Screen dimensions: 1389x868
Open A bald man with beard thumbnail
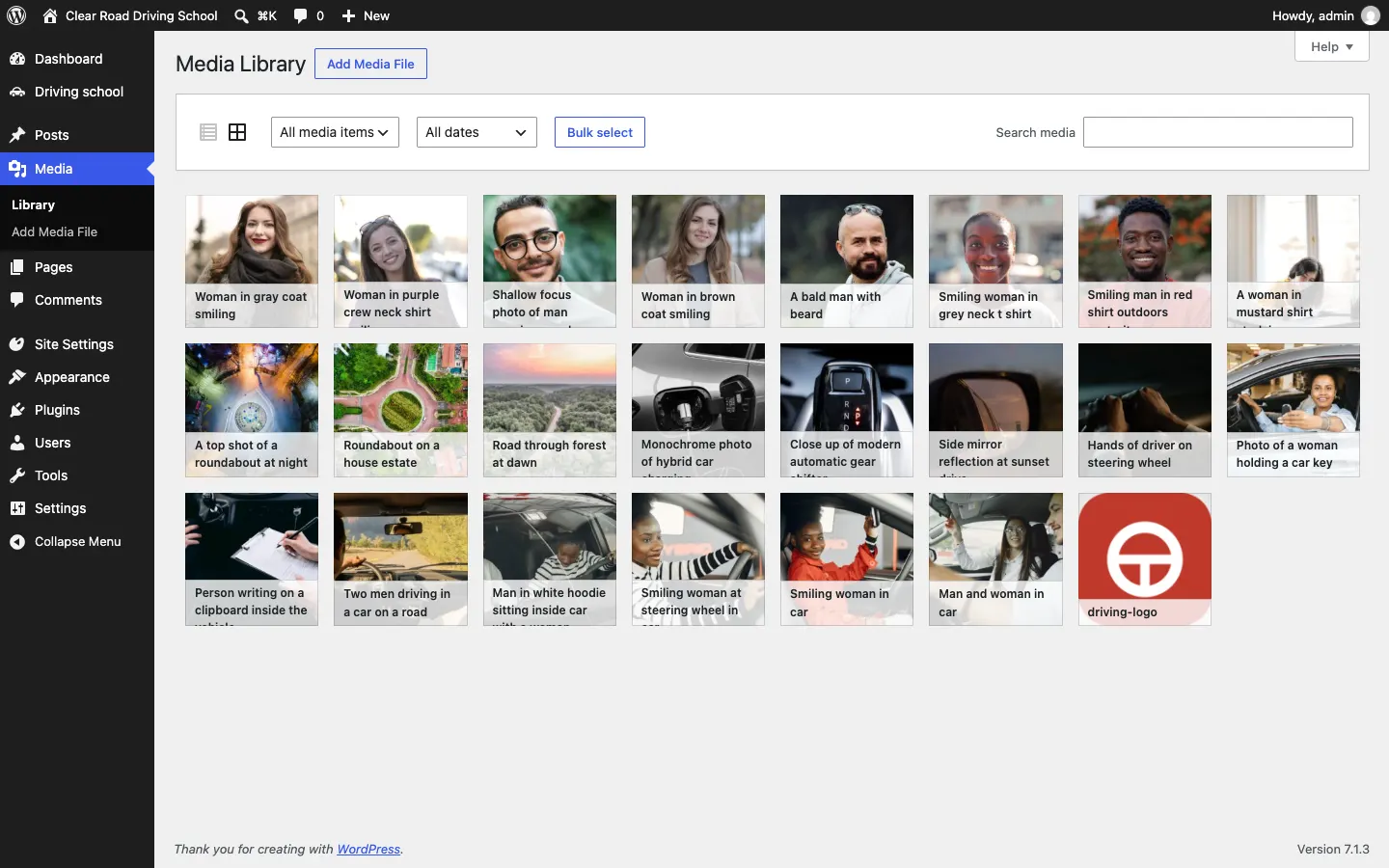coord(847,261)
